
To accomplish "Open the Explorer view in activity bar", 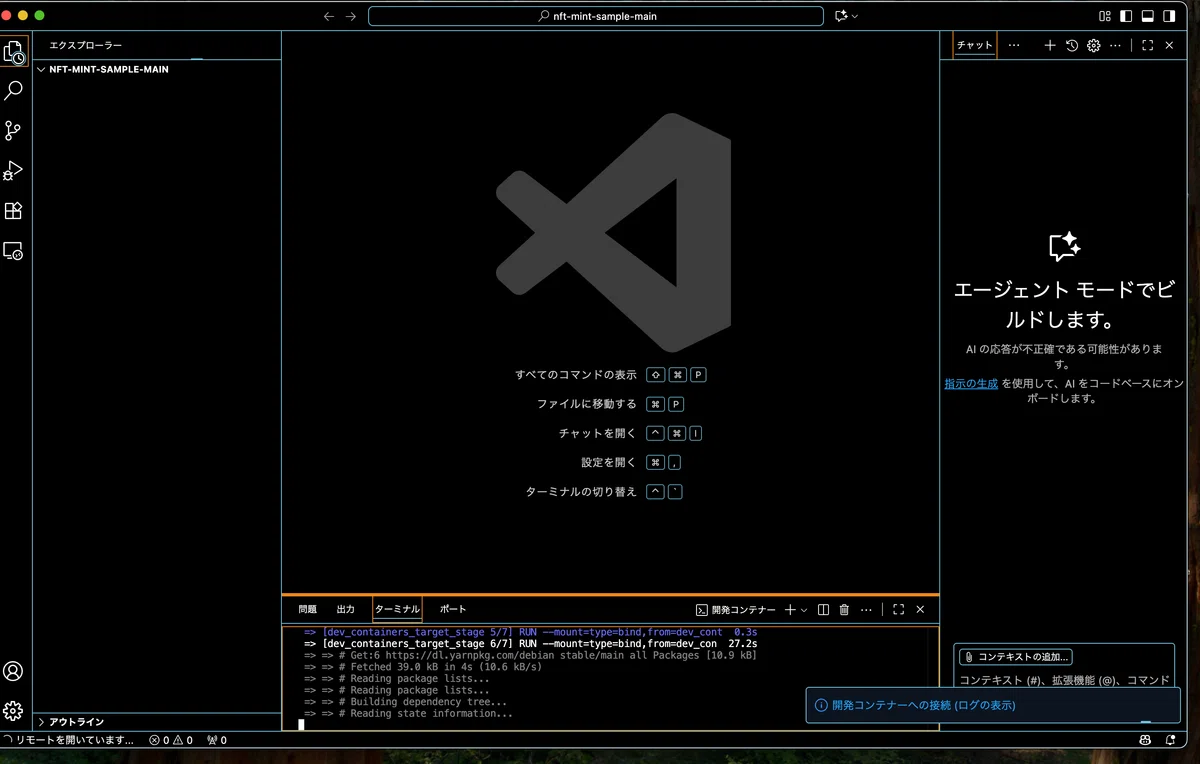I will pyautogui.click(x=13, y=51).
